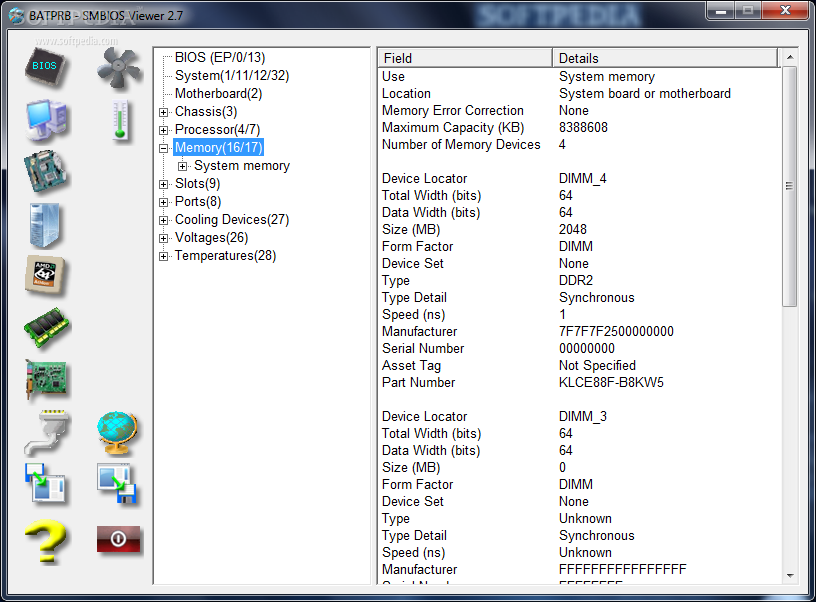Viewport: 816px width, 602px height.
Task: Click the Number of Memory Devices field
Action: click(x=461, y=145)
